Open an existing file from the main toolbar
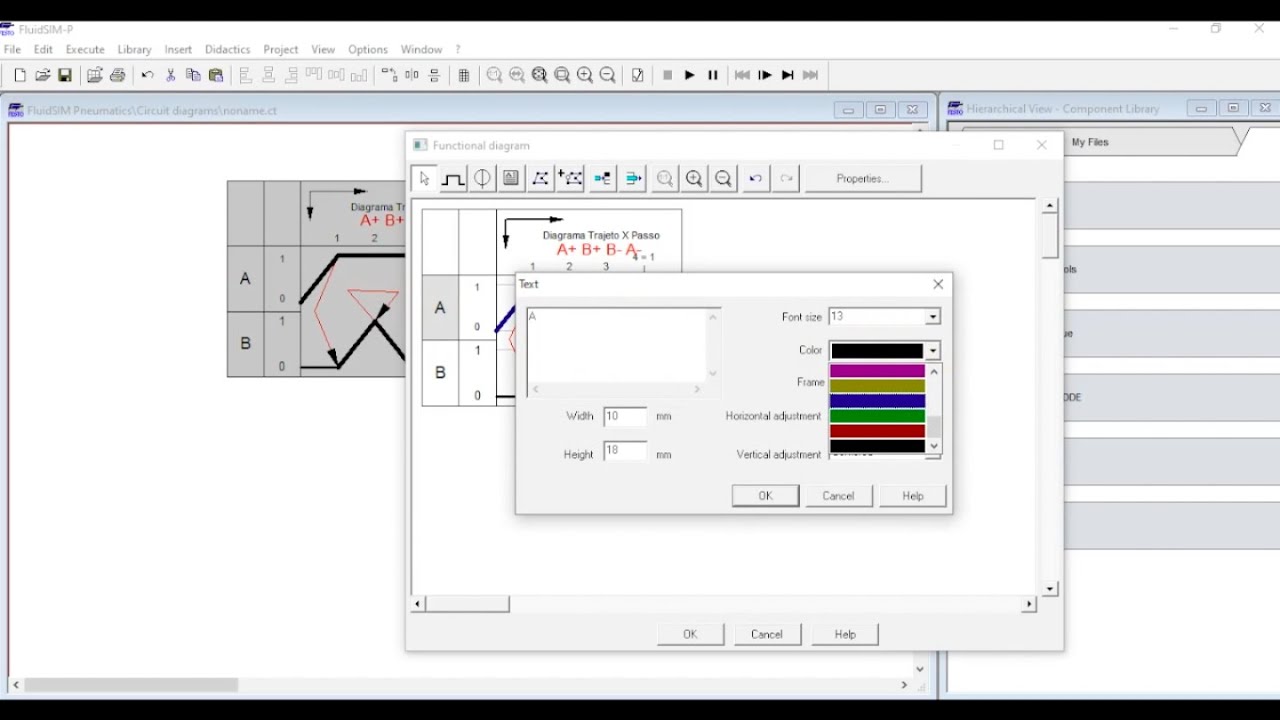The width and height of the screenshot is (1280, 720). (42, 75)
